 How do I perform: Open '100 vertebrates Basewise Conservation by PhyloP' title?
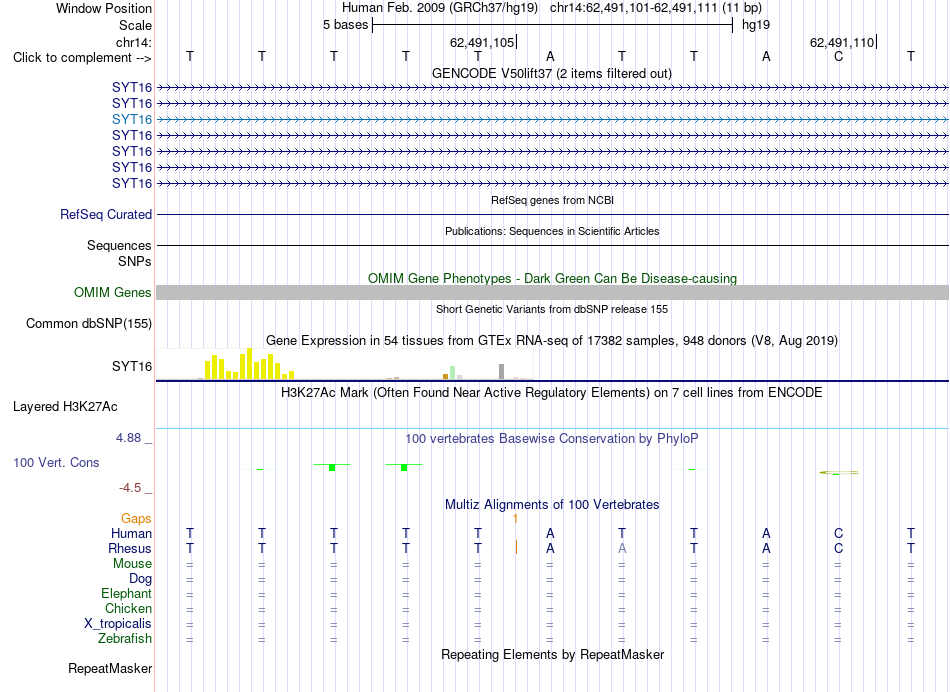pyautogui.click(x=552, y=439)
